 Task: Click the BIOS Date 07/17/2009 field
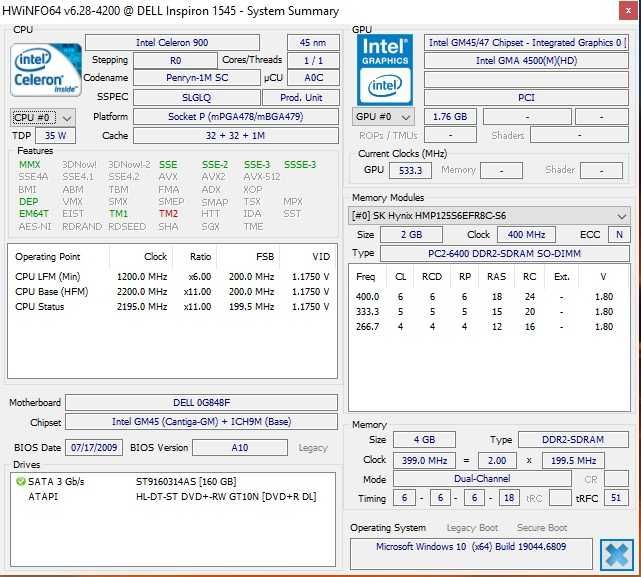(94, 448)
